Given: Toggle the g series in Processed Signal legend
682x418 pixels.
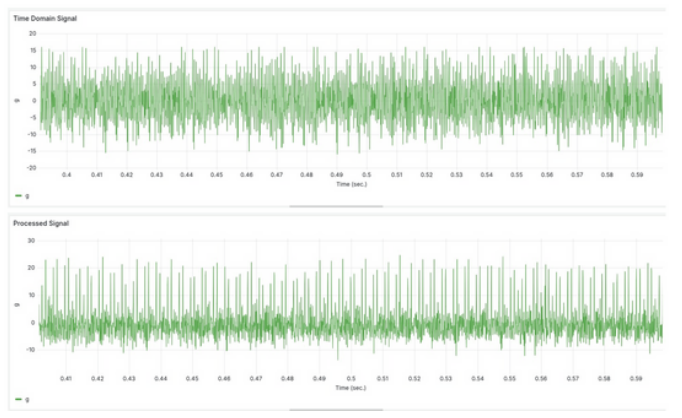Looking at the screenshot, I should pos(26,399).
